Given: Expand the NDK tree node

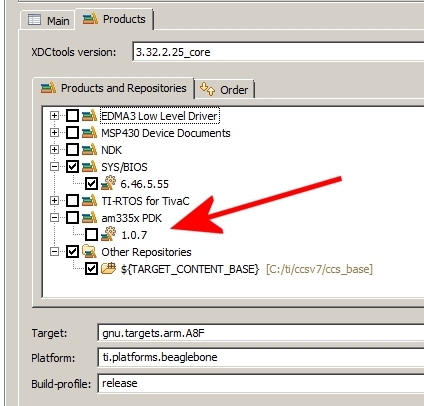Looking at the screenshot, I should click(x=54, y=150).
